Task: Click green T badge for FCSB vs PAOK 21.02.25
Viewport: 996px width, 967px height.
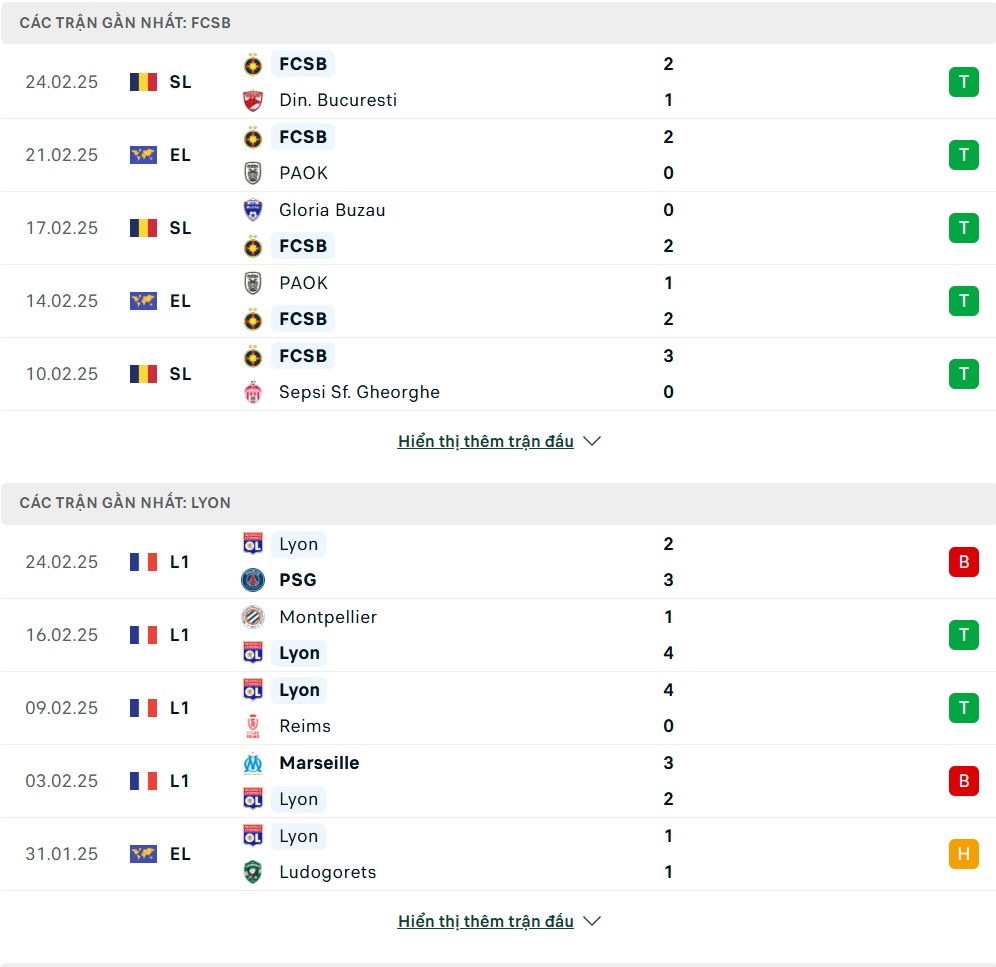Action: (x=963, y=155)
